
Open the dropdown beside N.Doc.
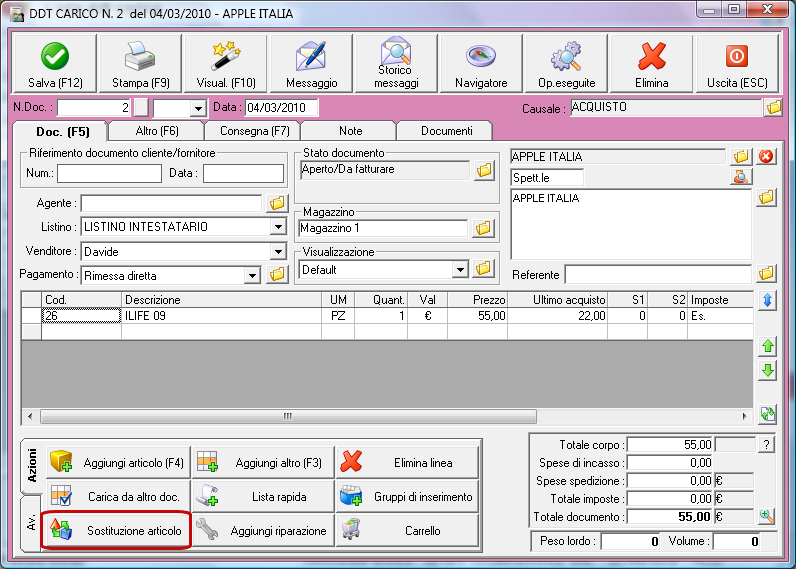pos(198,108)
